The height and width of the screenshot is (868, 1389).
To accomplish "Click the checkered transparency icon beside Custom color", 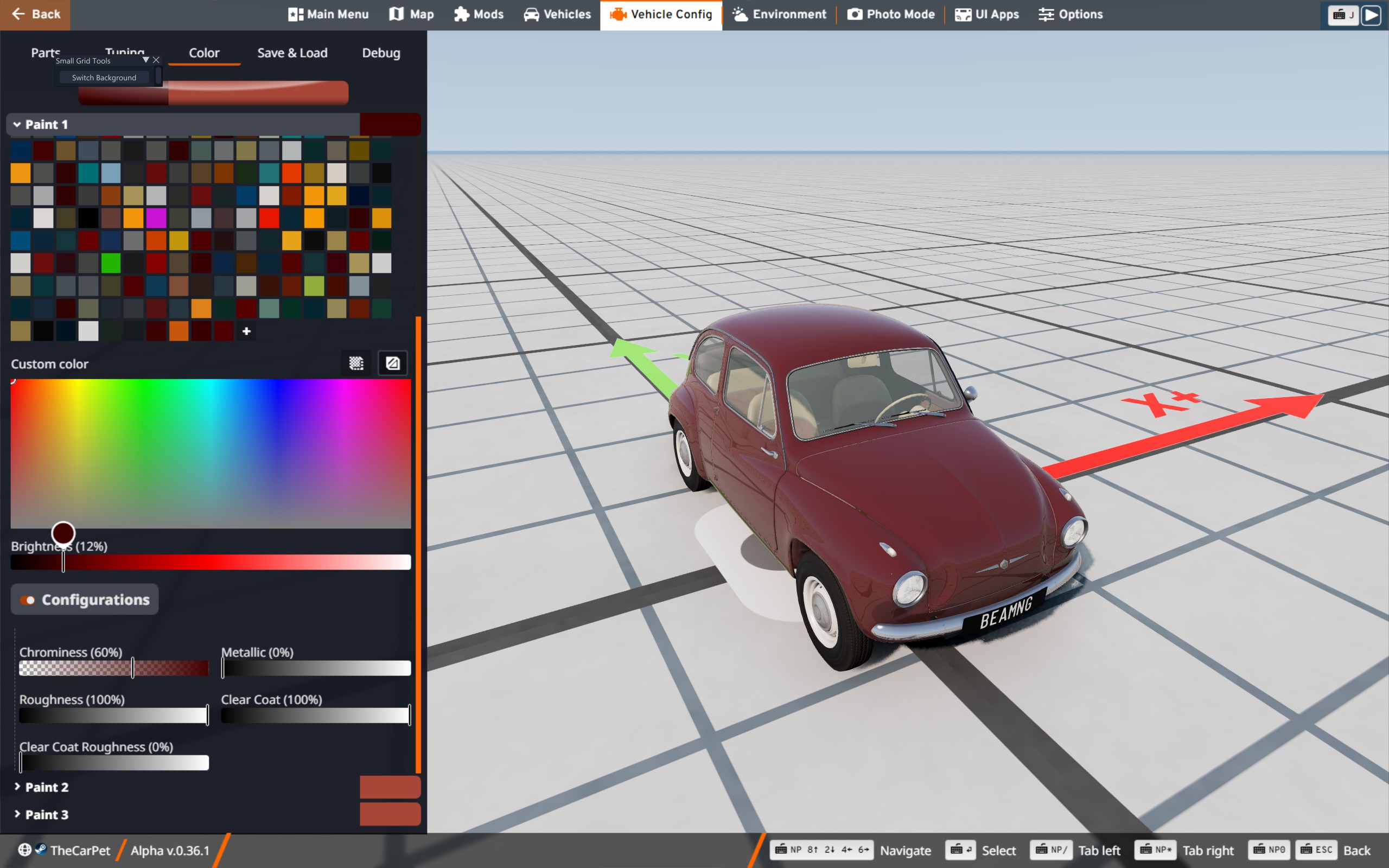I will 356,363.
